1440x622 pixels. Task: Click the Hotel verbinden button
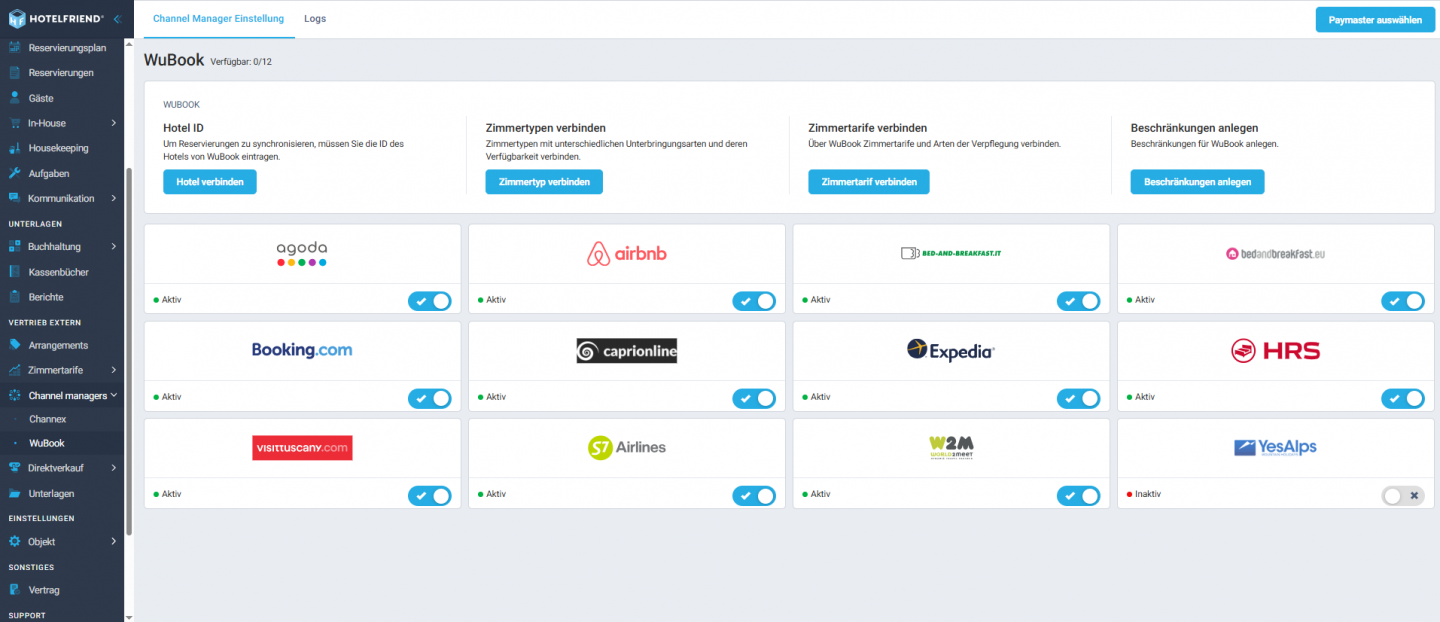[210, 182]
